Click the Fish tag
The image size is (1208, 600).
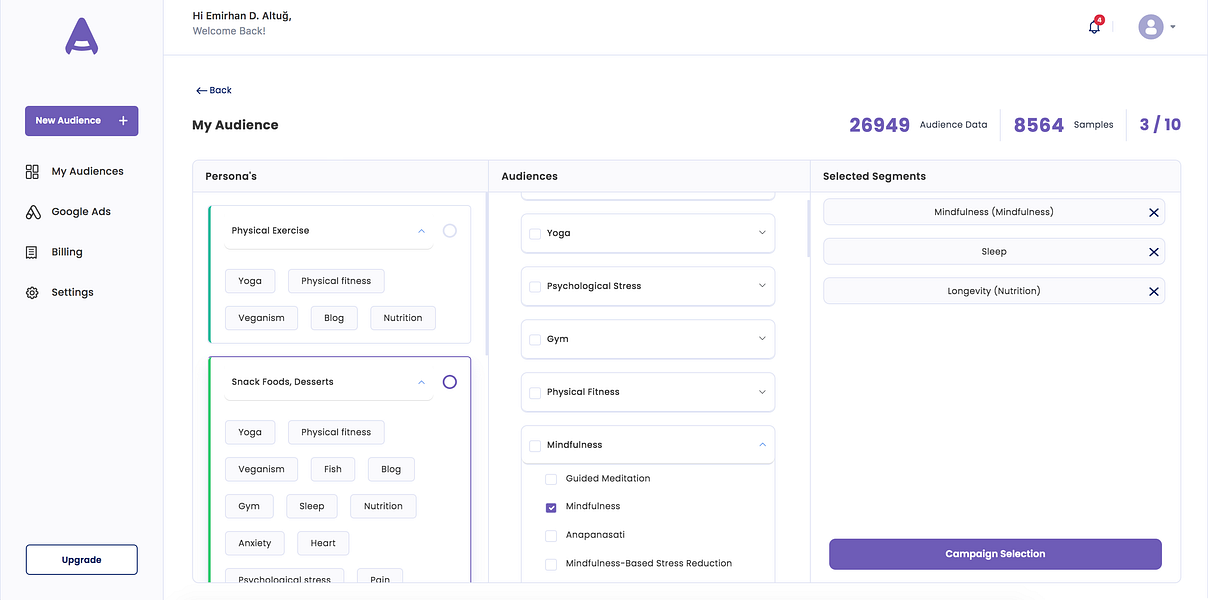pos(333,469)
